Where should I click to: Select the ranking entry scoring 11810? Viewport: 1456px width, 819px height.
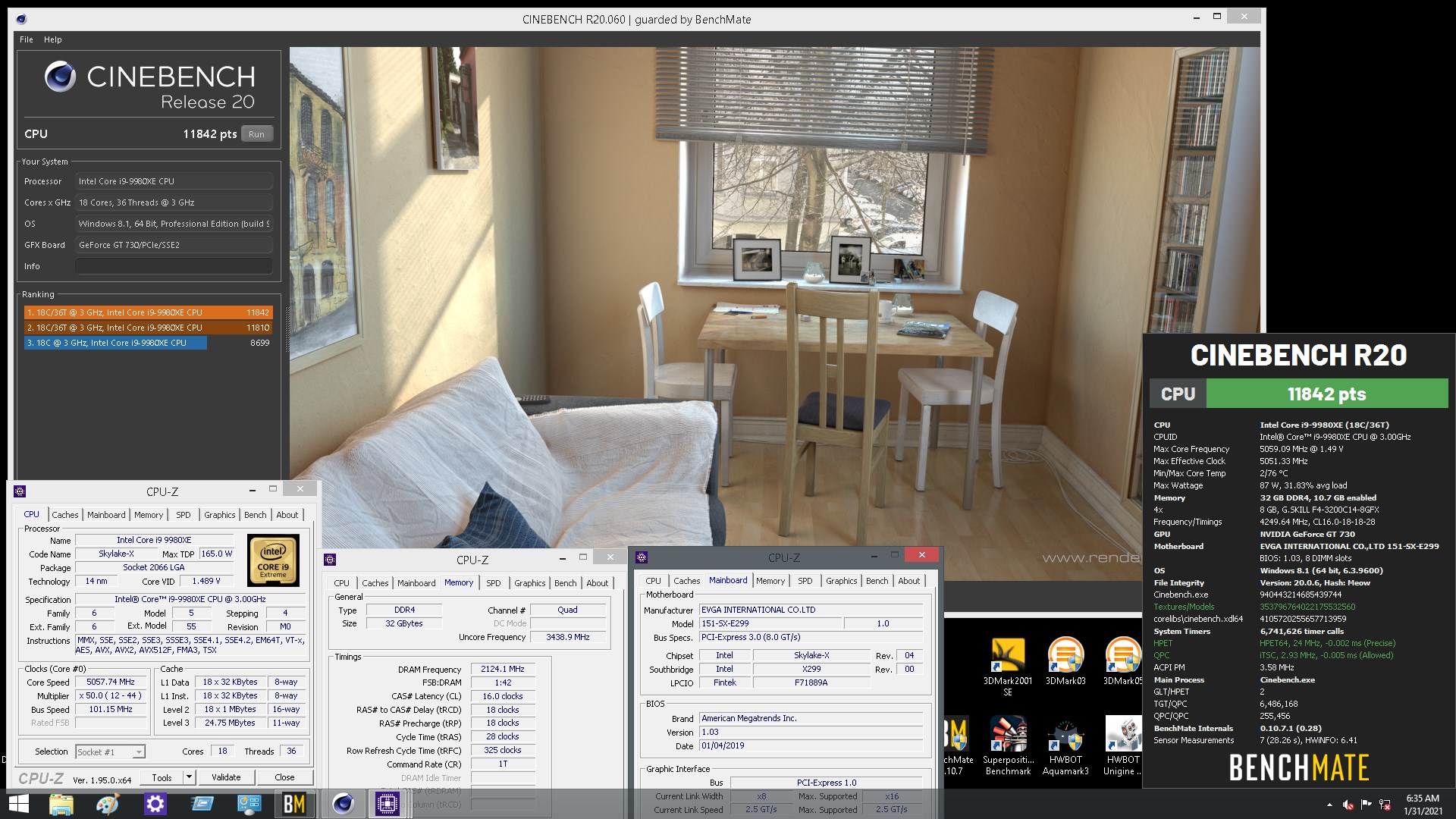pos(148,328)
